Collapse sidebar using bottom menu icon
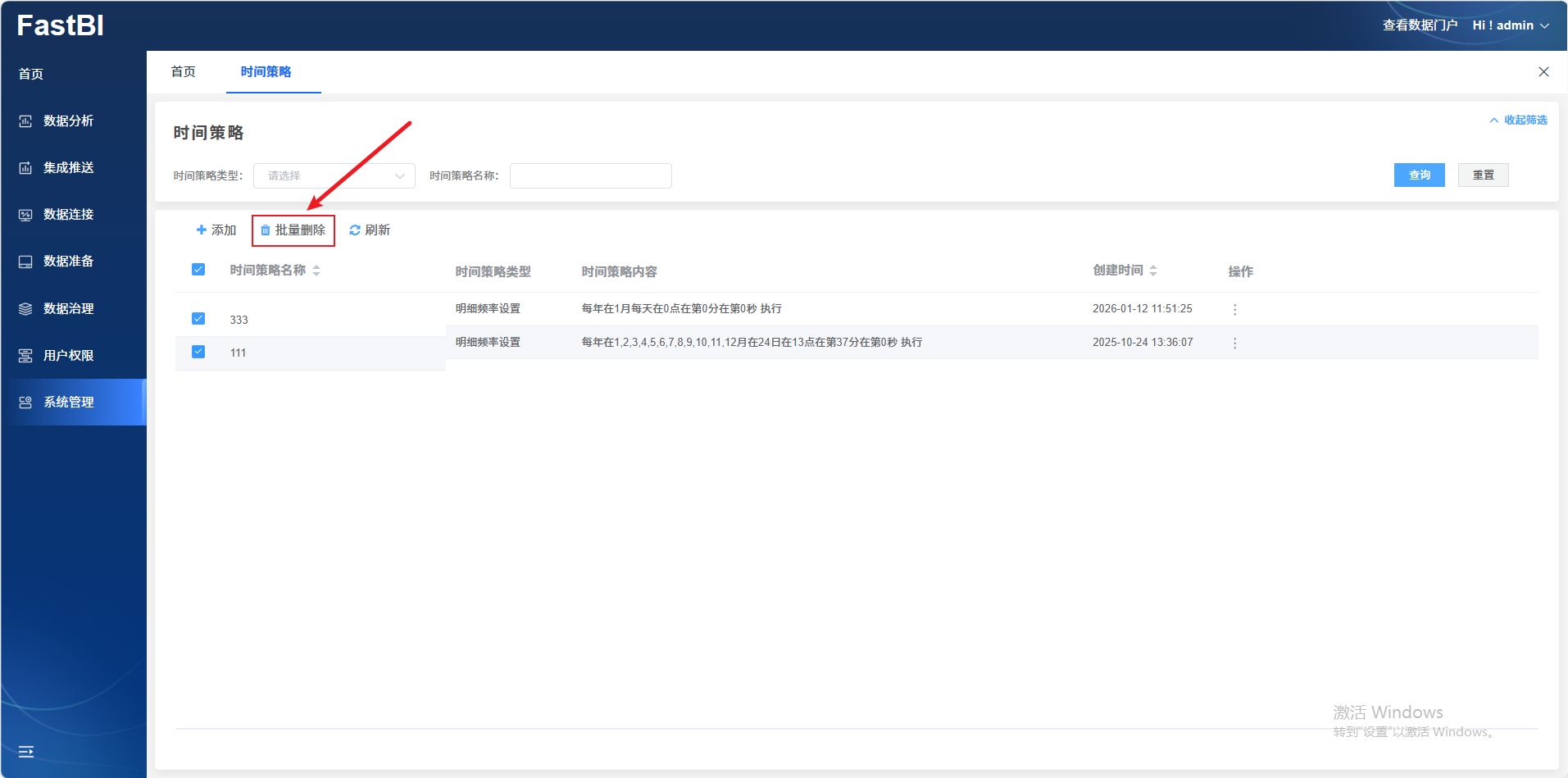The width and height of the screenshot is (1568, 778). 26,752
